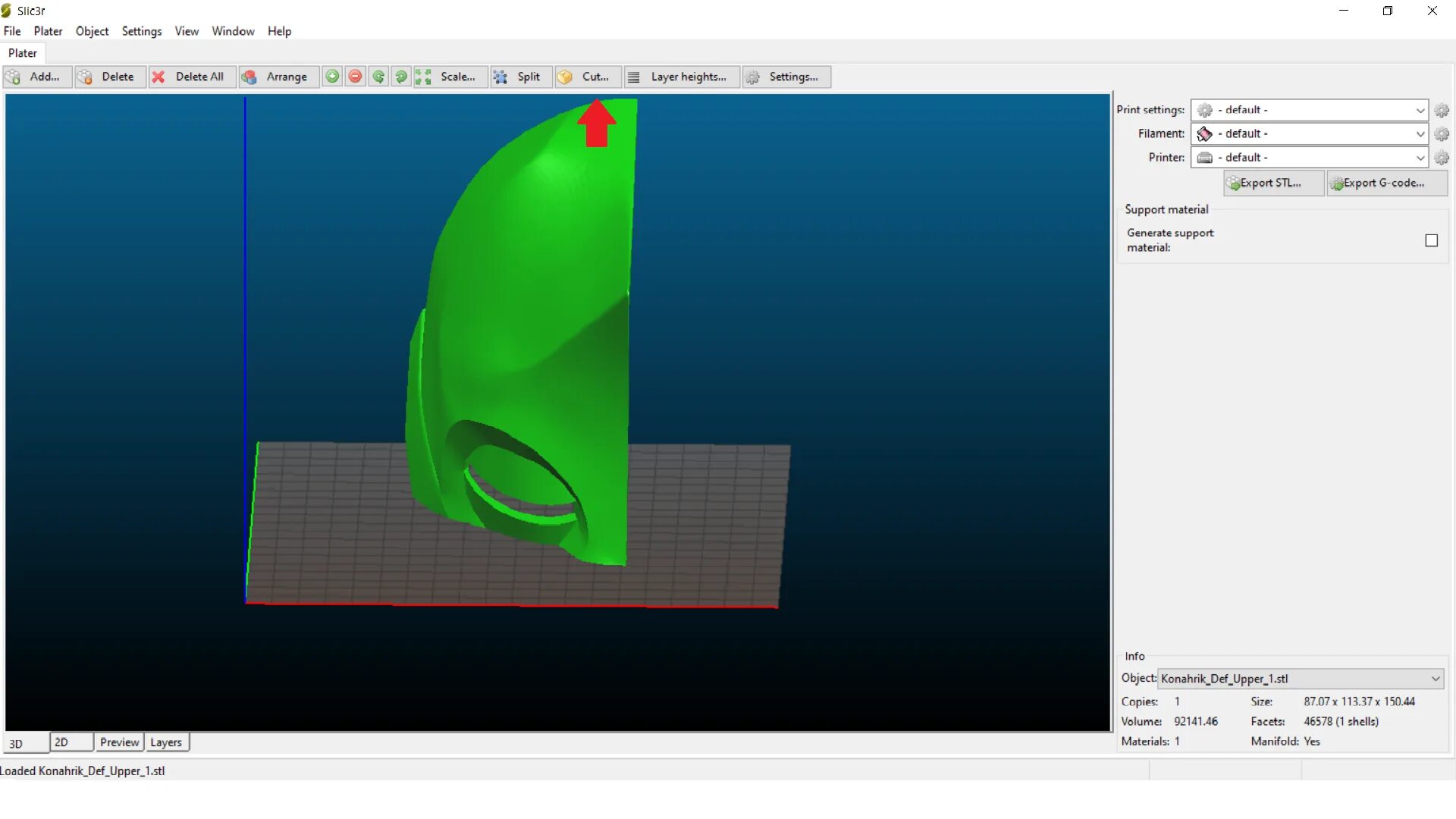Restore down the Slic3r window
Viewport: 1456px width, 819px height.
pos(1388,11)
